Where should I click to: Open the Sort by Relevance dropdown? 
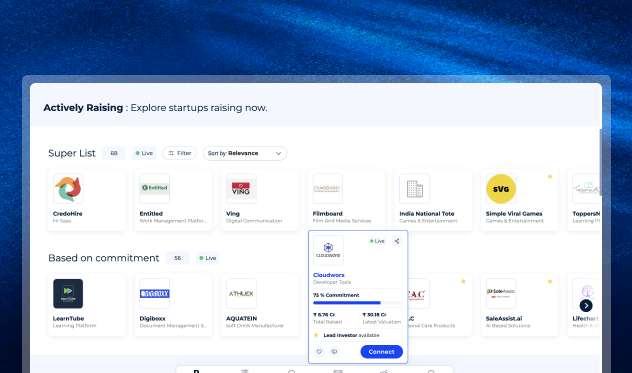tap(245, 153)
